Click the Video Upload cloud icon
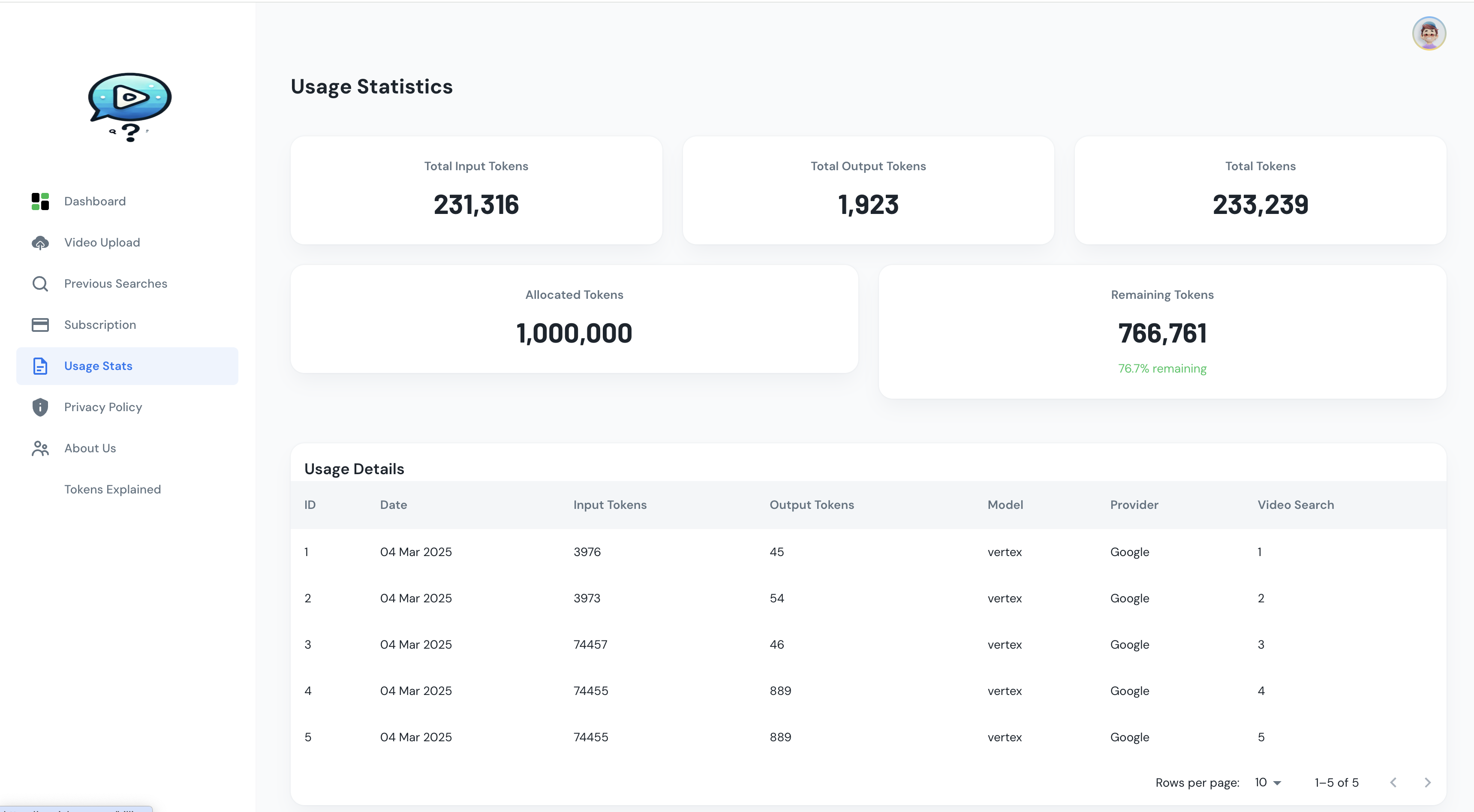The height and width of the screenshot is (812, 1474). pyautogui.click(x=40, y=243)
